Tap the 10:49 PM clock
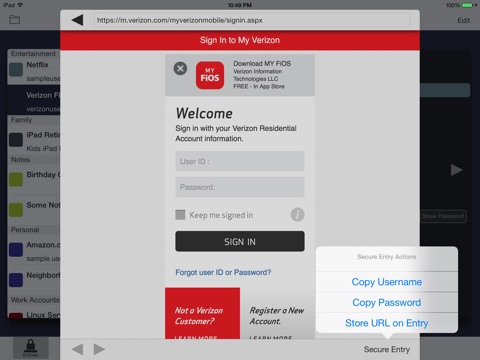 click(x=240, y=5)
